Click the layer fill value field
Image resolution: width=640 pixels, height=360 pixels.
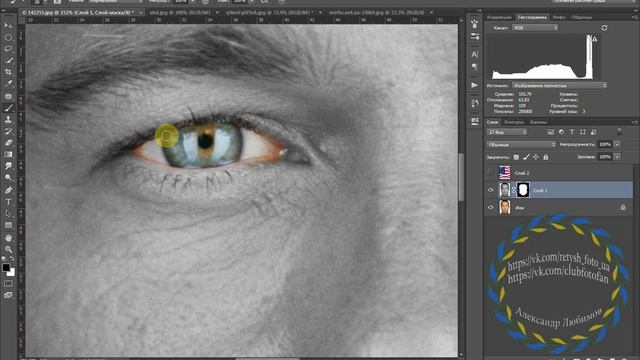(604, 157)
